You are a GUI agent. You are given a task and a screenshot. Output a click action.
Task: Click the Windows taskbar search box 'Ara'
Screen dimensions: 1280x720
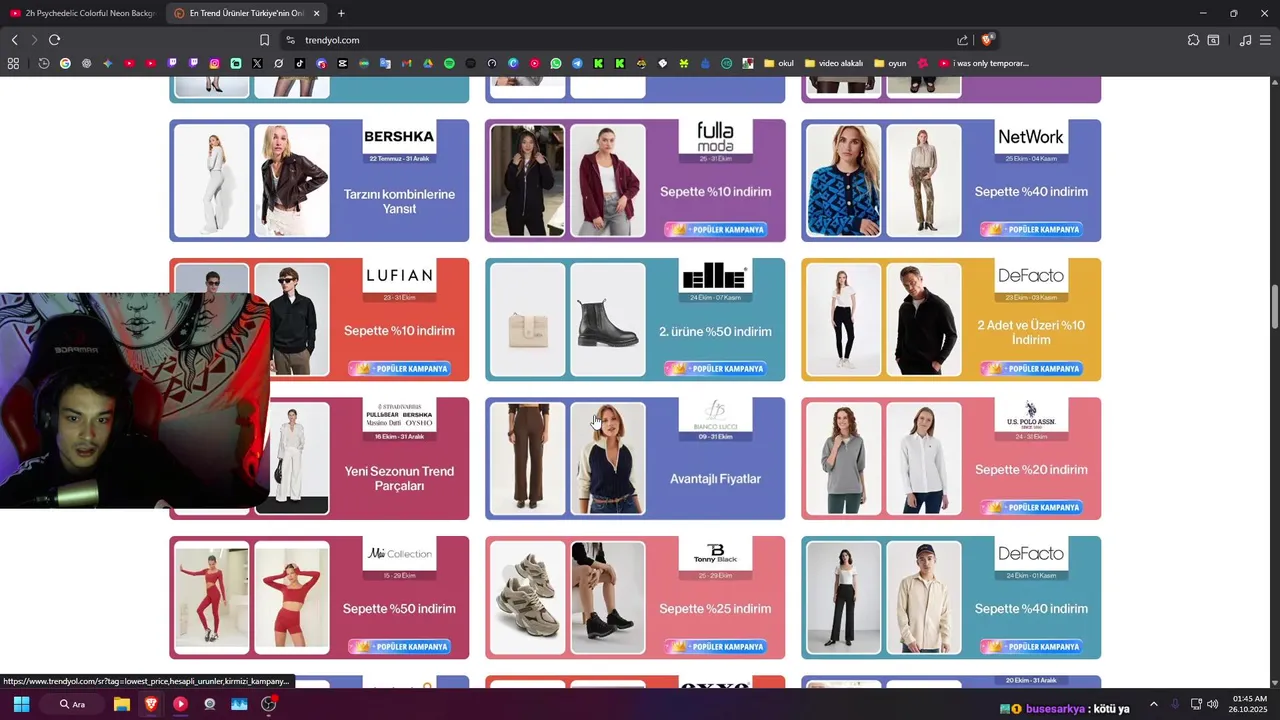(71, 704)
